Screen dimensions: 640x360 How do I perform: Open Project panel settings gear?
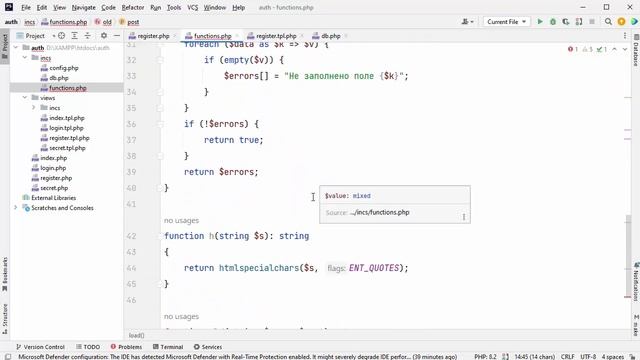104,36
